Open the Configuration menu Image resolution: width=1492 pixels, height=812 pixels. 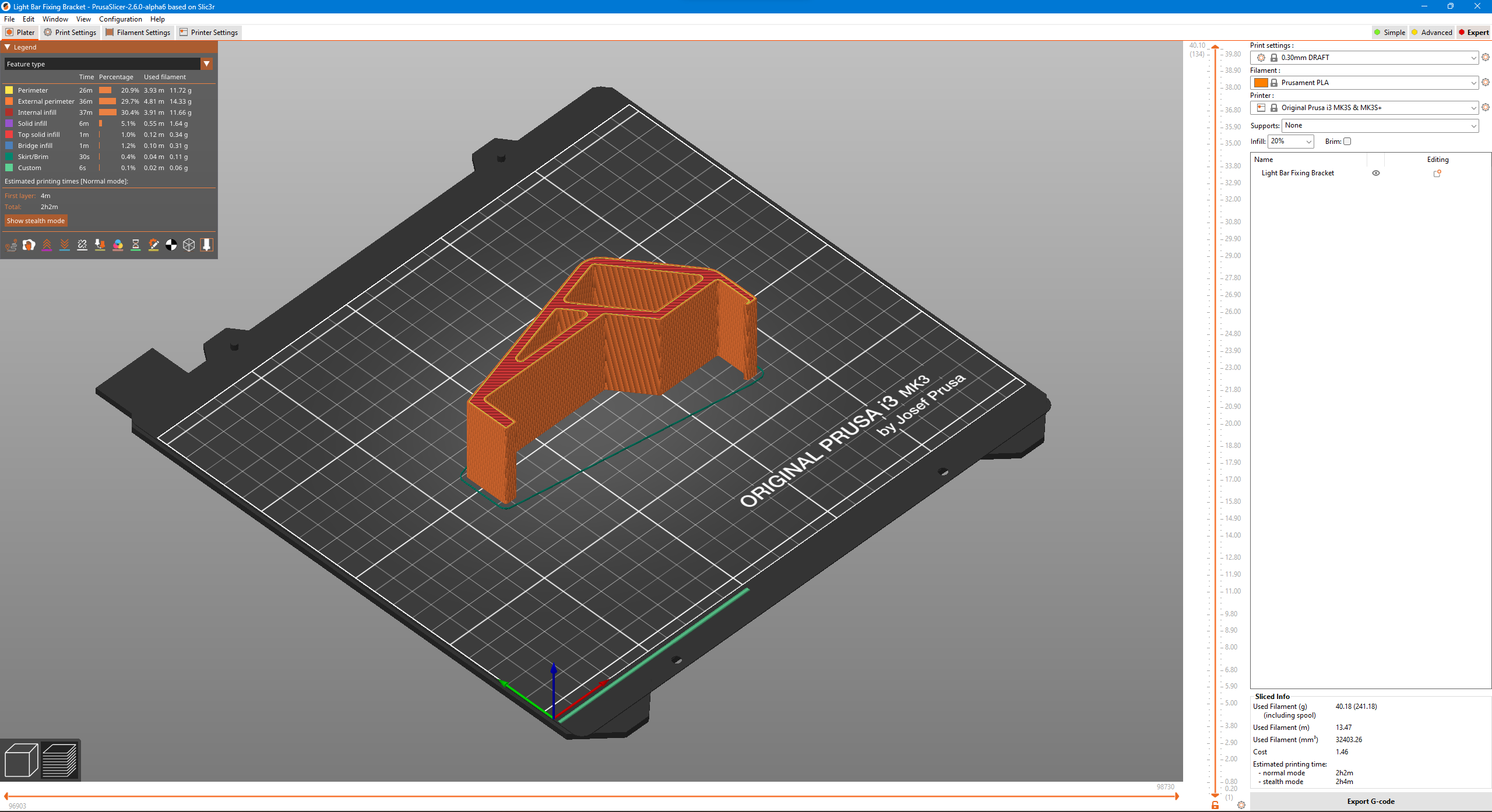[120, 19]
